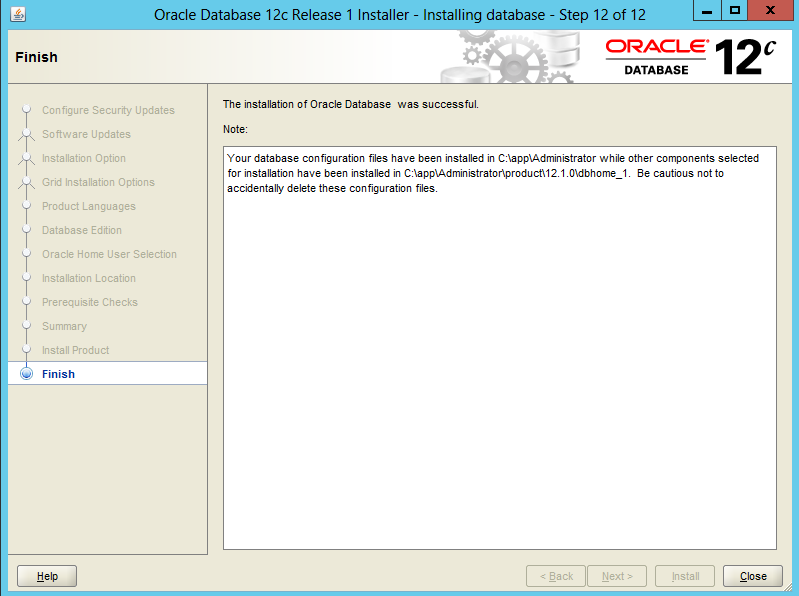This screenshot has height=596, width=799.
Task: Select the Installation Option step
Action: (x=84, y=158)
